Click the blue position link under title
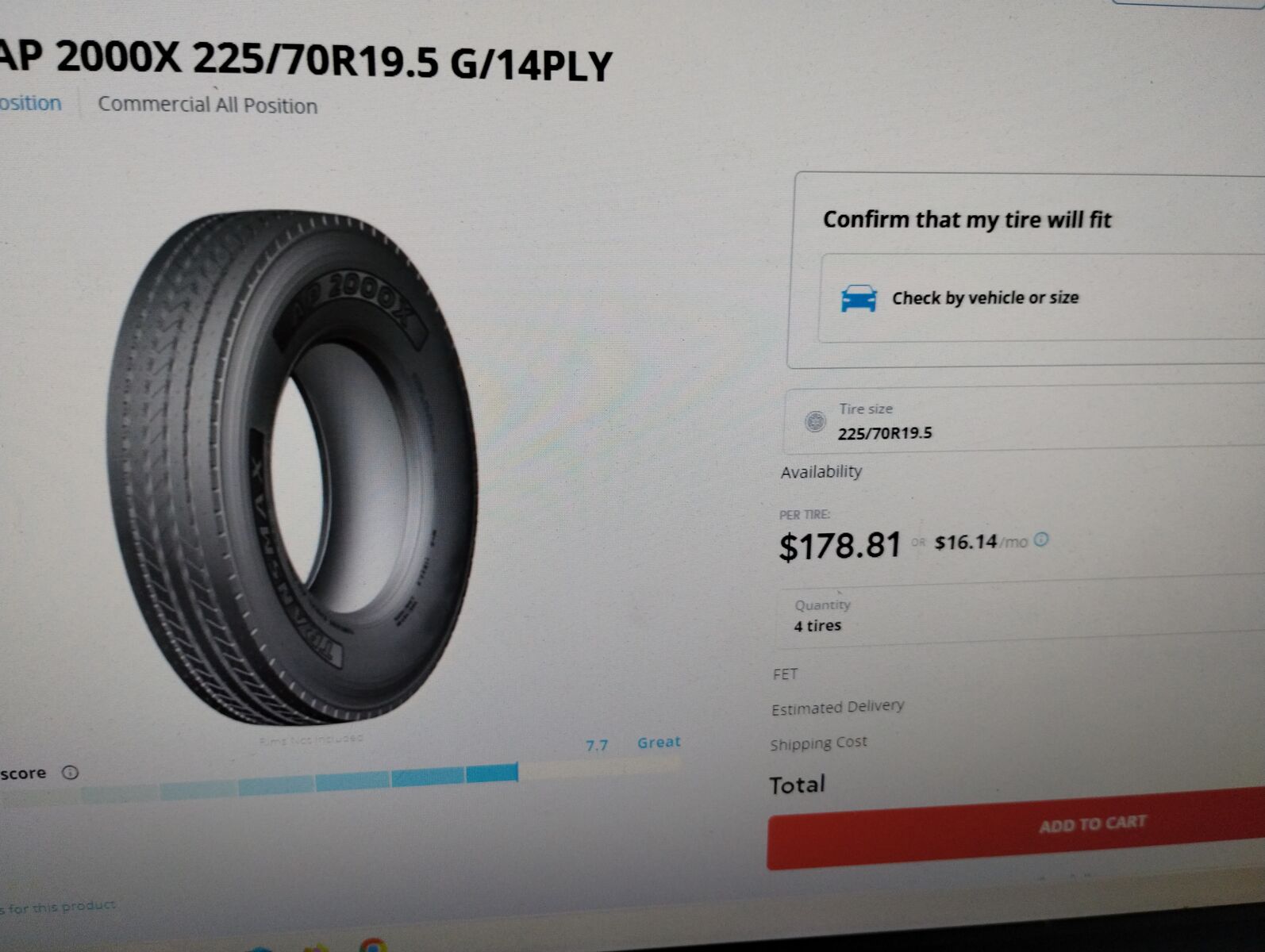The width and height of the screenshot is (1265, 952). 30,103
